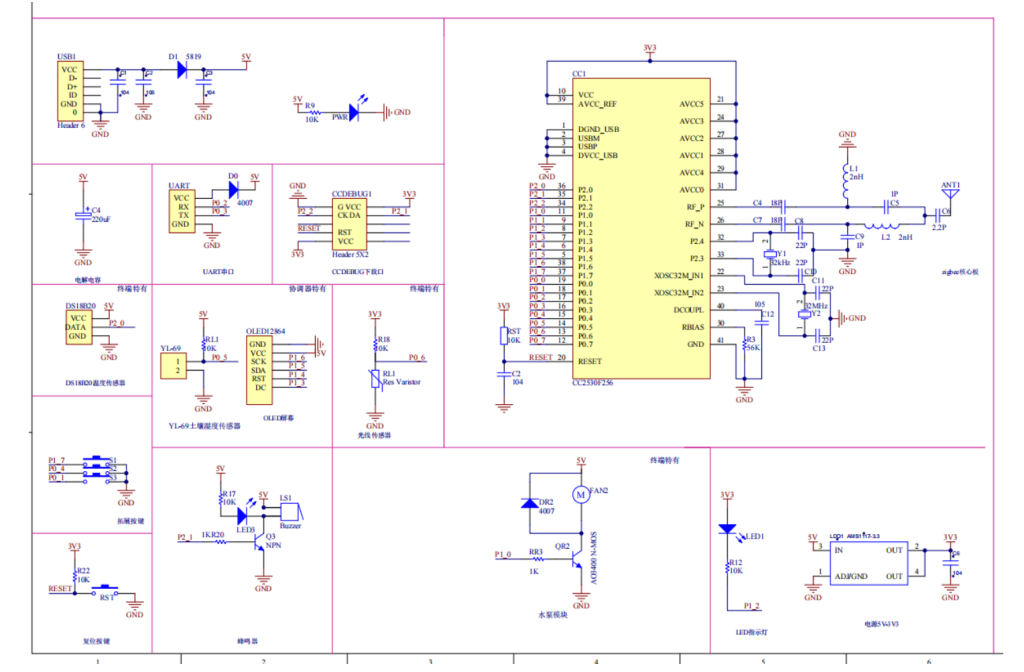Click the L1 2nH inductor
The image size is (1024, 672).
(847, 177)
